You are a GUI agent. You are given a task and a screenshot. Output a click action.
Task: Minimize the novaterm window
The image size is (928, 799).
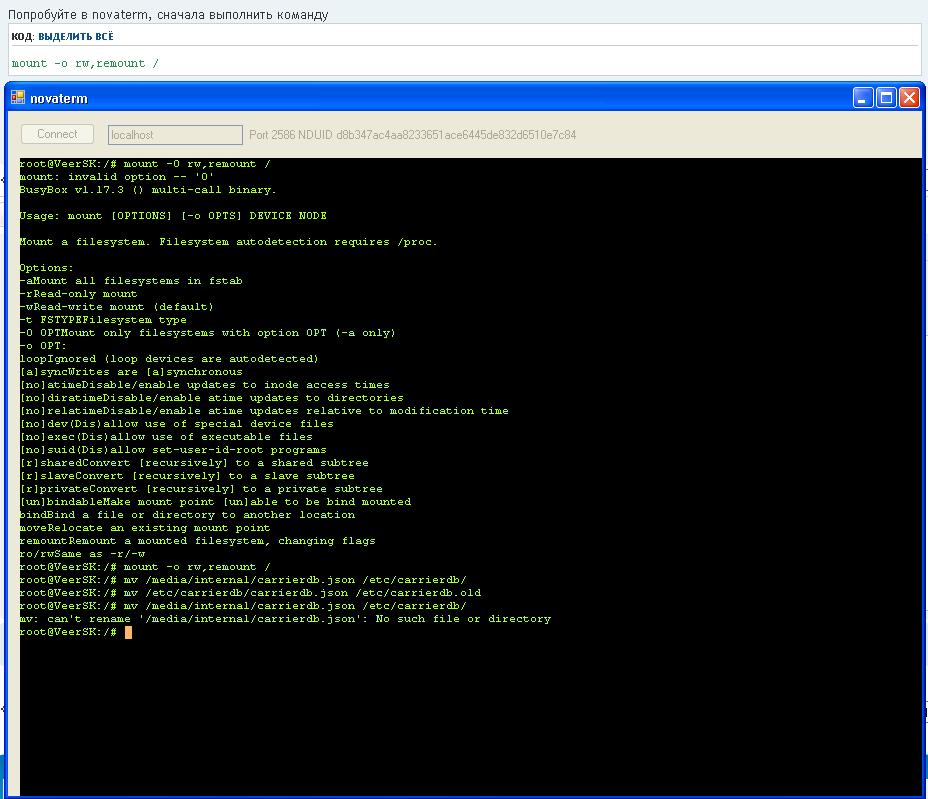863,97
